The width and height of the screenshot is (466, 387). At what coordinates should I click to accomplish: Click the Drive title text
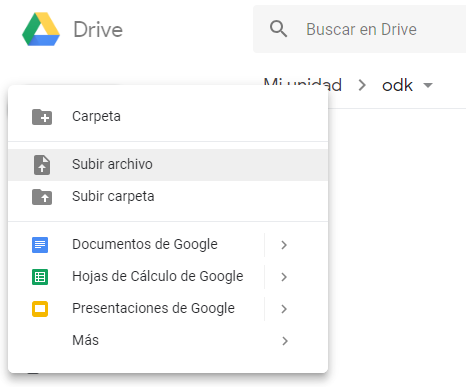98,30
